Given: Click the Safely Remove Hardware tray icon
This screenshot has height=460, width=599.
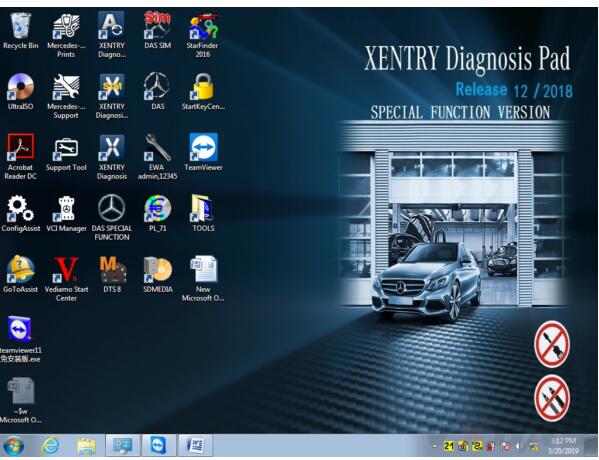Looking at the screenshot, I should (534, 446).
